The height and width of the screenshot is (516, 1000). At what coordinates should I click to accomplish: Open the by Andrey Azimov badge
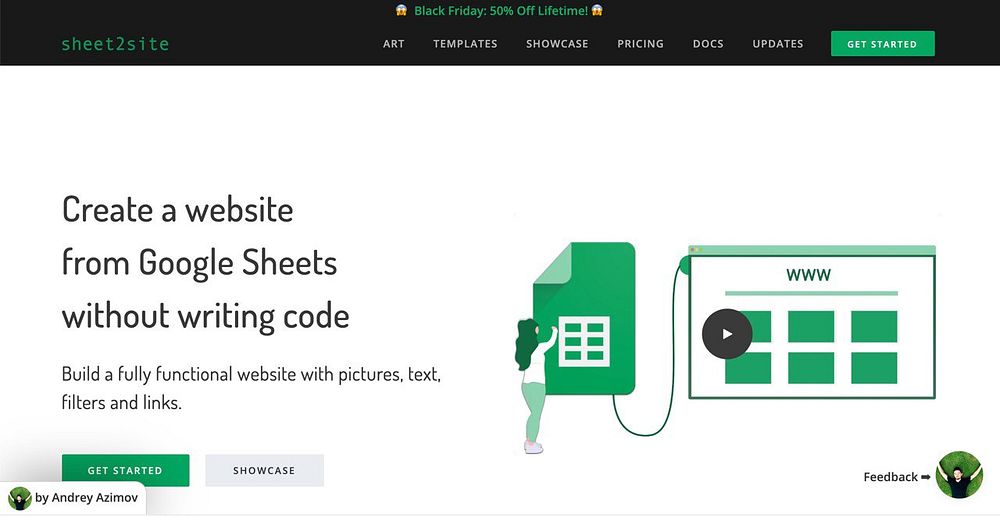pyautogui.click(x=73, y=498)
